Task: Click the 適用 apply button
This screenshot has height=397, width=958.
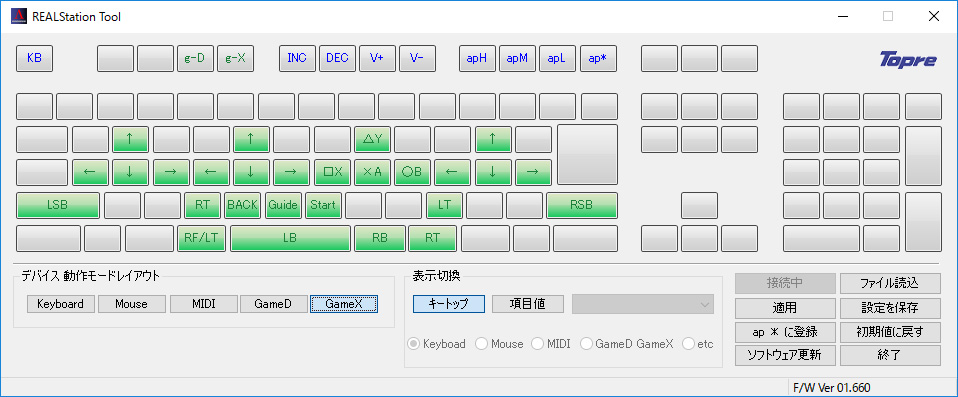Action: tap(784, 308)
